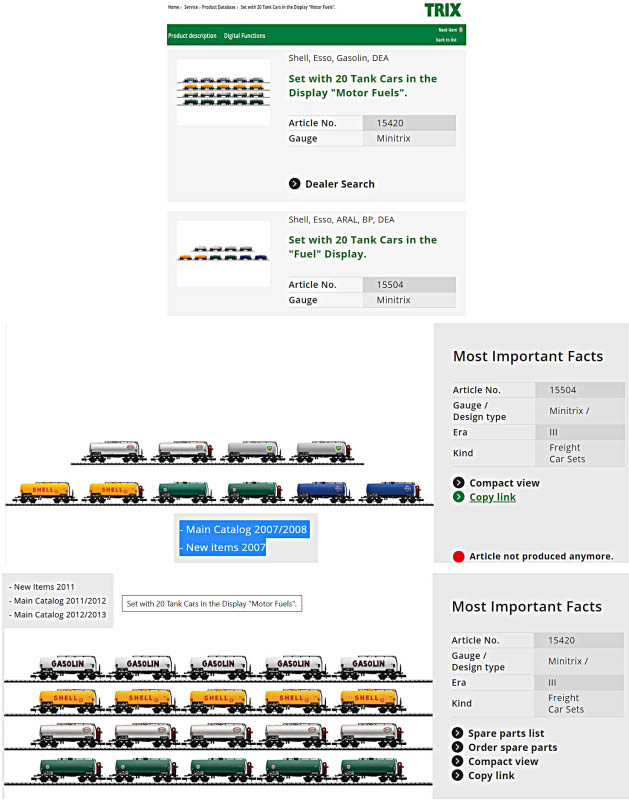Click the red Article not produced anymore dot
Screen dimensions: 629x800
tap(458, 556)
